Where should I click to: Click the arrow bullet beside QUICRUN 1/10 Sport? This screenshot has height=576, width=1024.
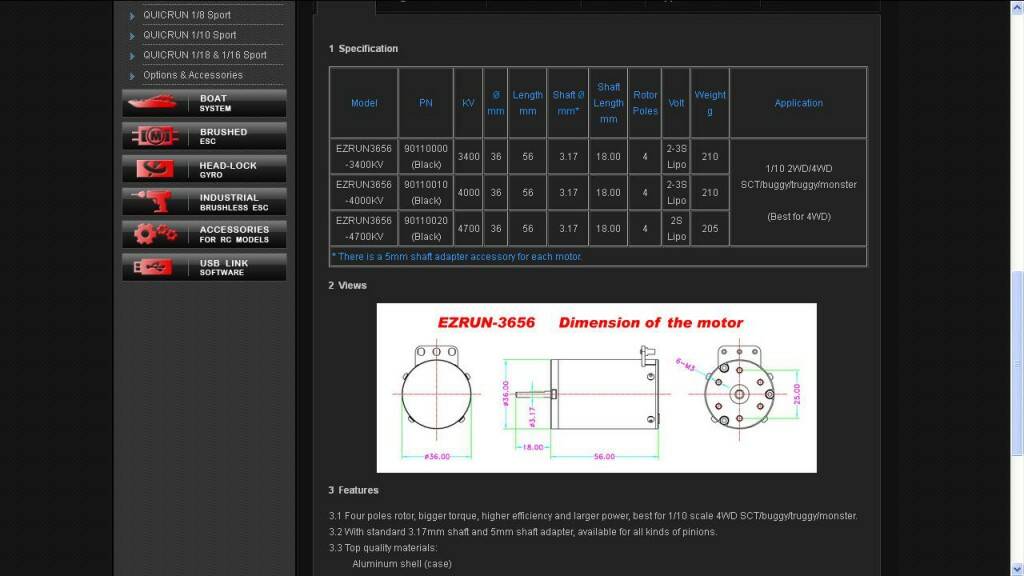pyautogui.click(x=132, y=36)
